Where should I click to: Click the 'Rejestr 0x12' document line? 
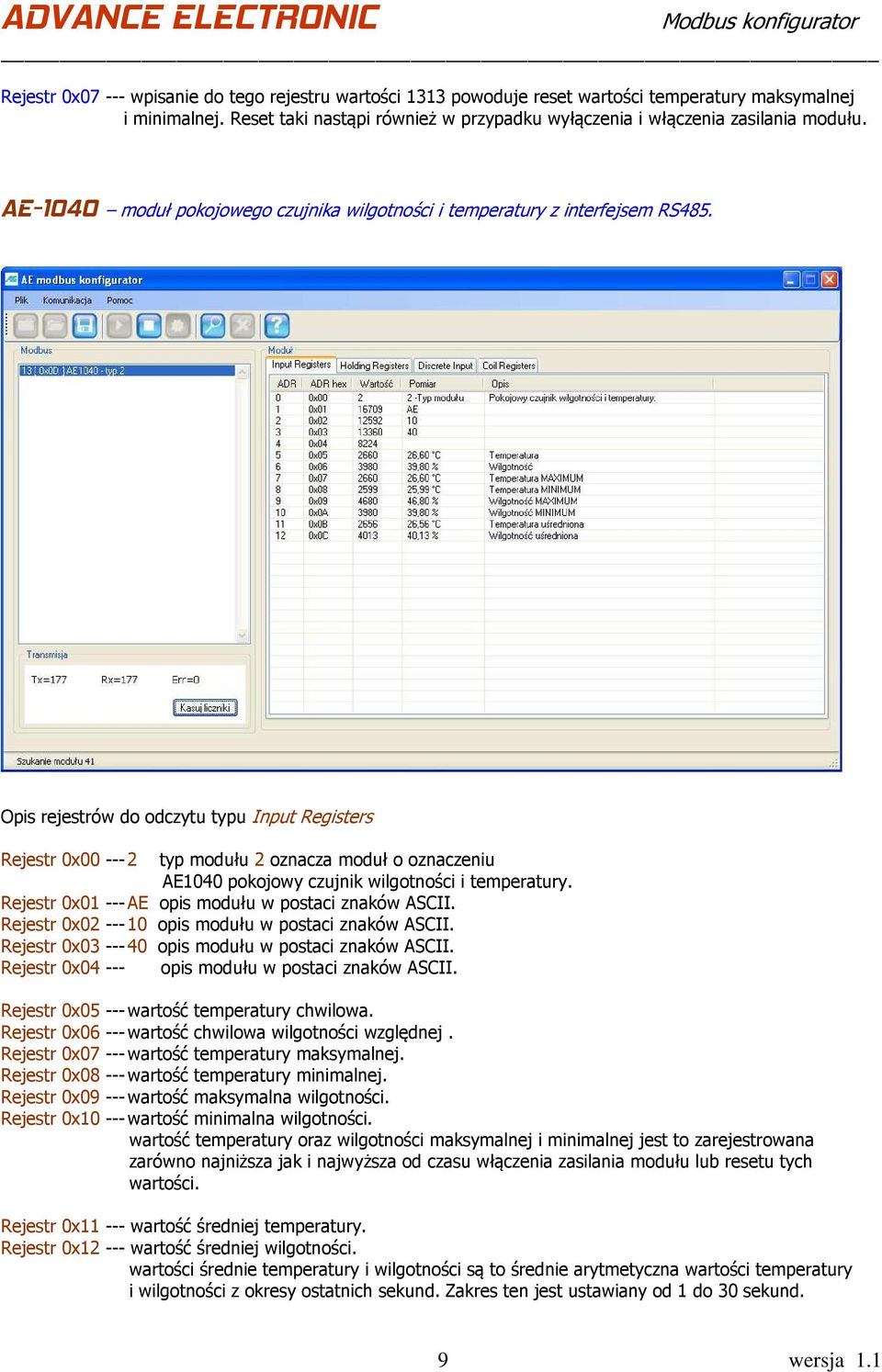tap(179, 1248)
